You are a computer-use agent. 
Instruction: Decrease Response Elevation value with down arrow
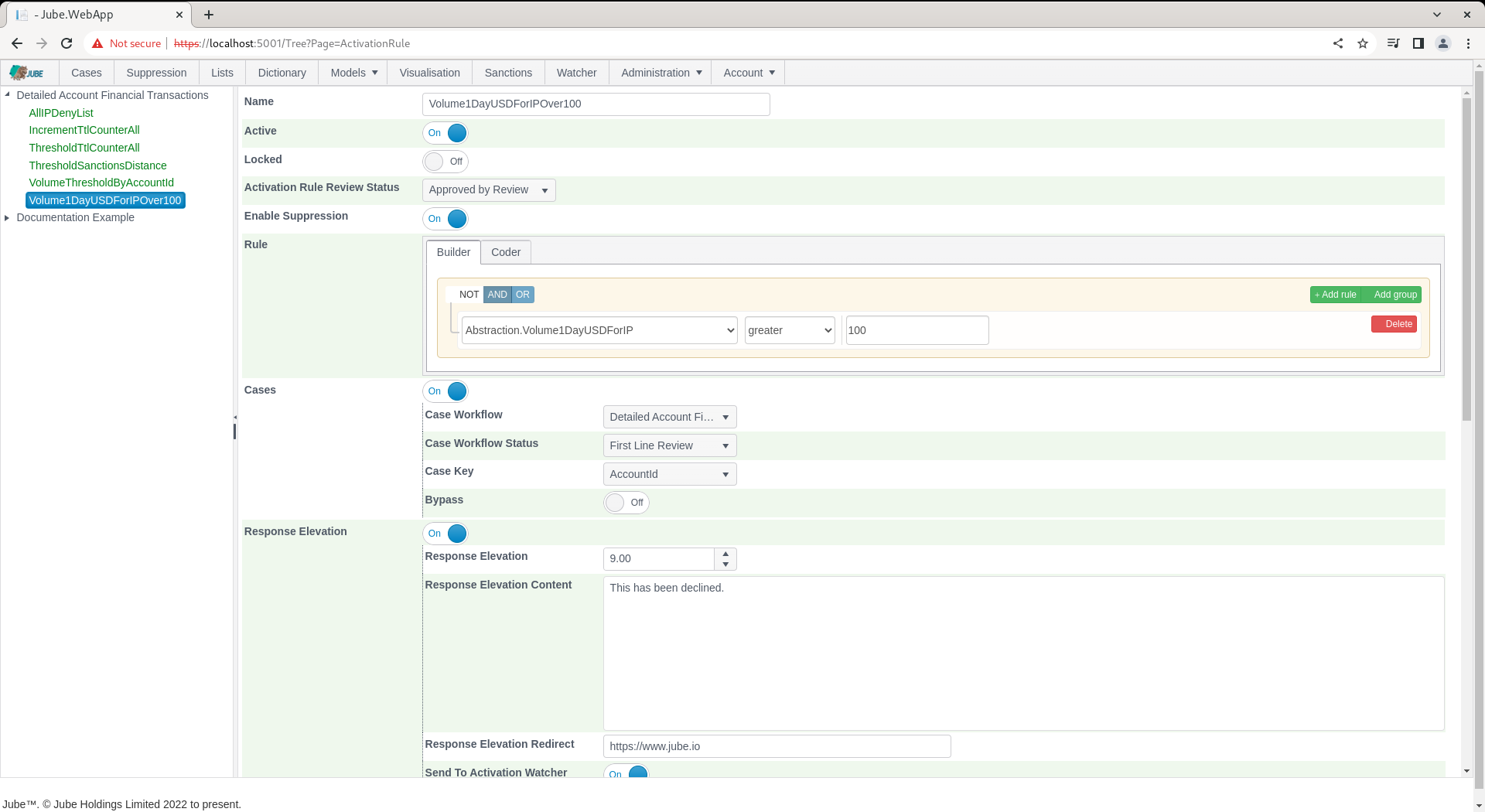[725, 565]
